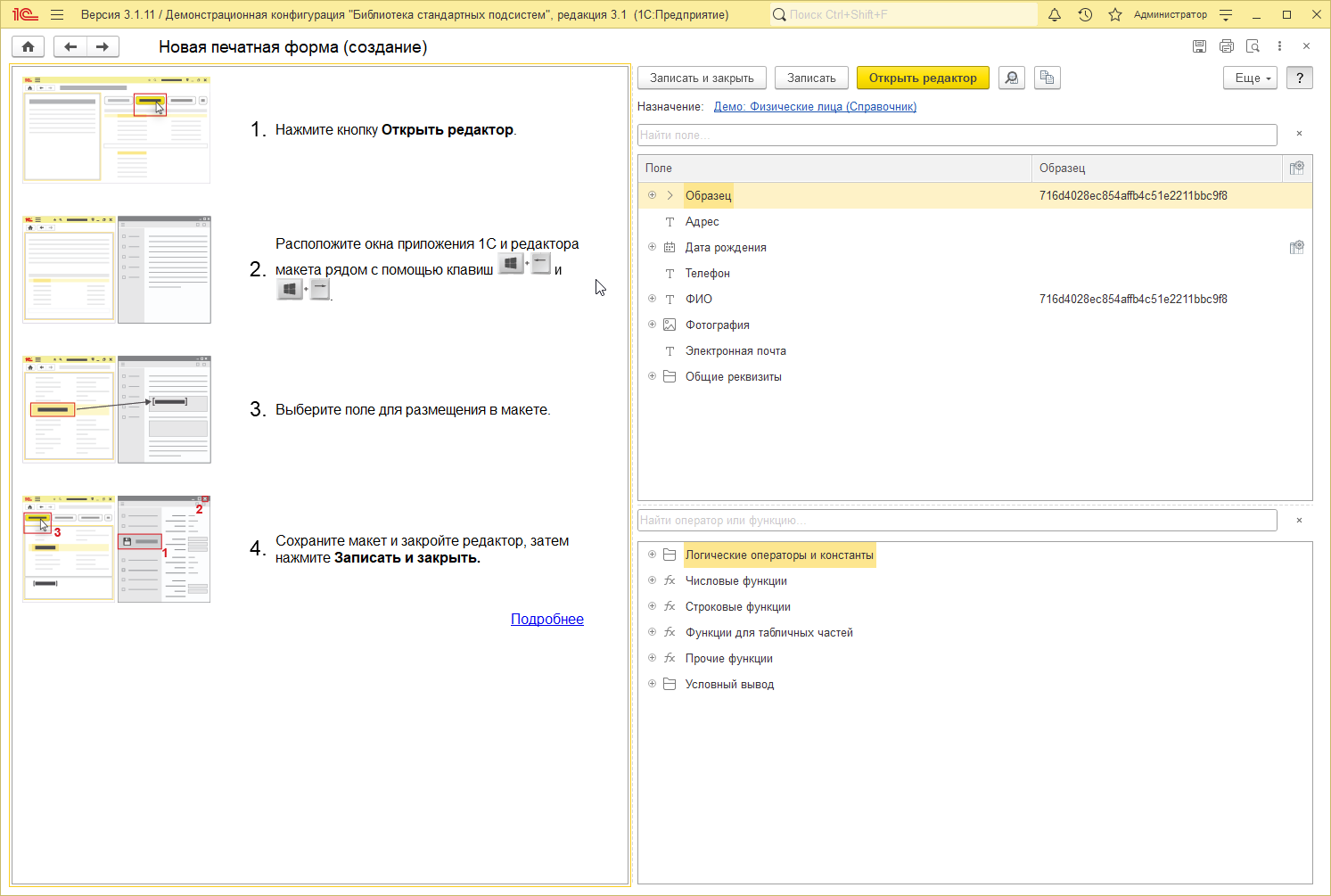The image size is (1331, 896).
Task: Open the notifications bell
Action: [1055, 14]
